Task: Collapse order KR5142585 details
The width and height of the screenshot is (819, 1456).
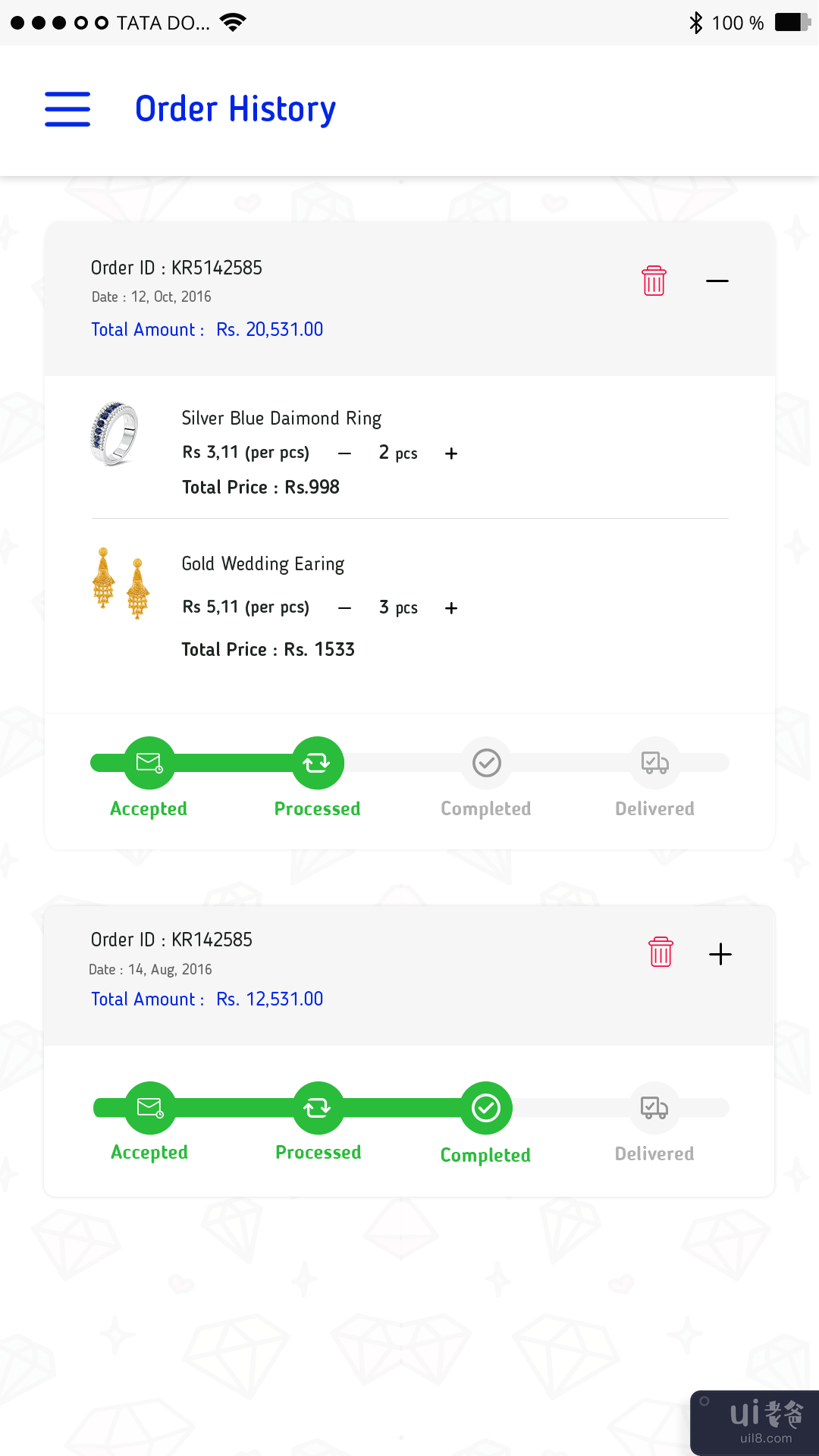Action: pos(717,281)
